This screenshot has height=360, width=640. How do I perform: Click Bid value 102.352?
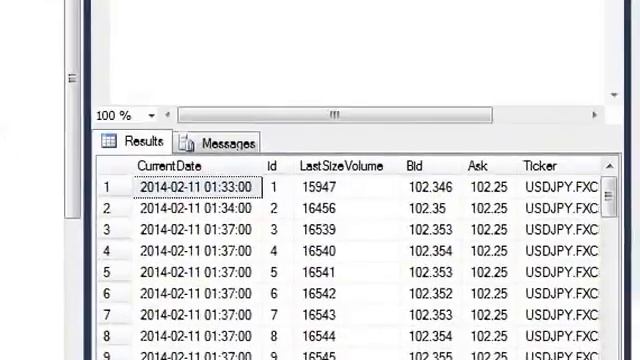(431, 293)
